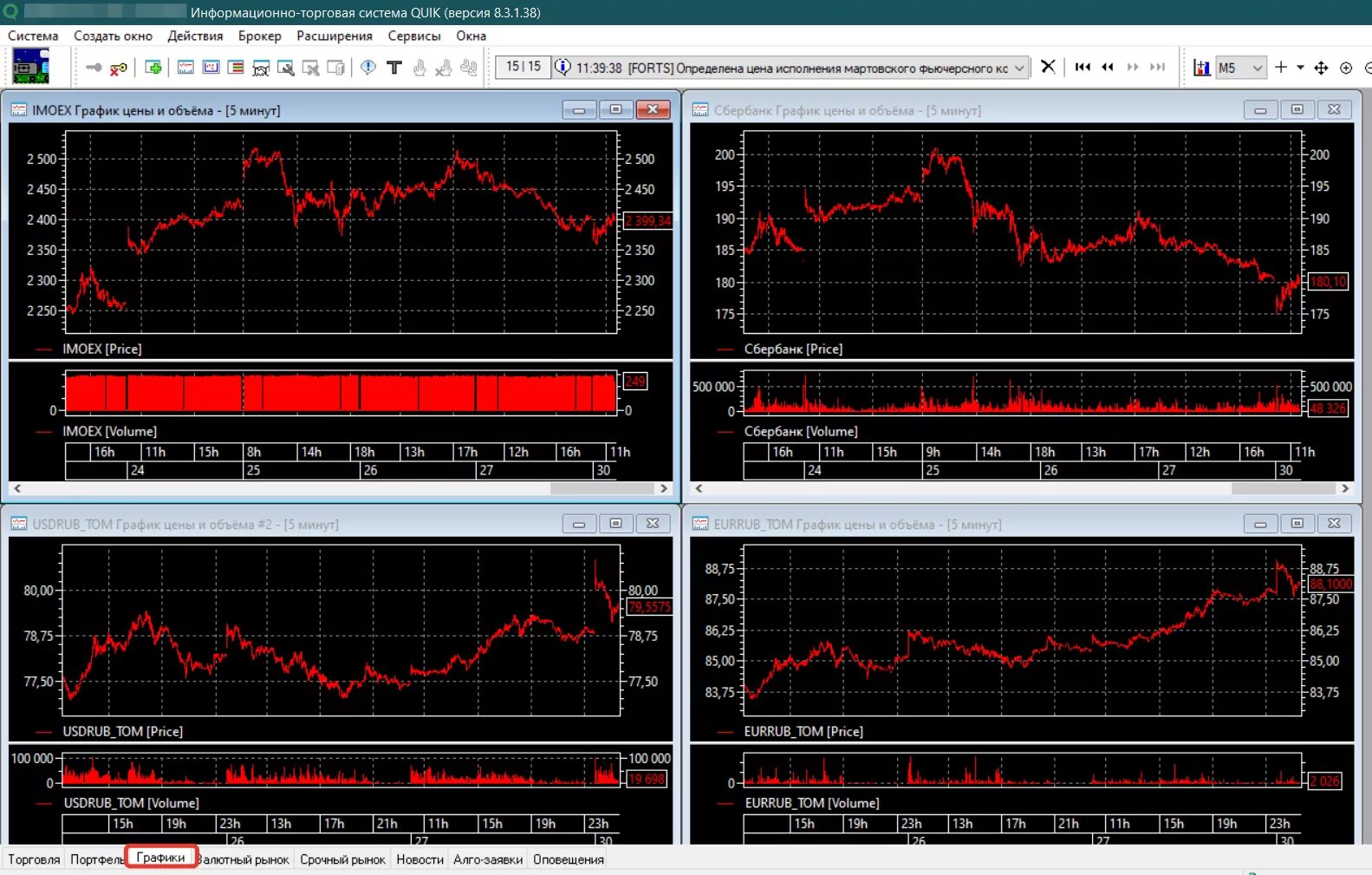Open the M5 timeframe dropdown

point(1258,68)
